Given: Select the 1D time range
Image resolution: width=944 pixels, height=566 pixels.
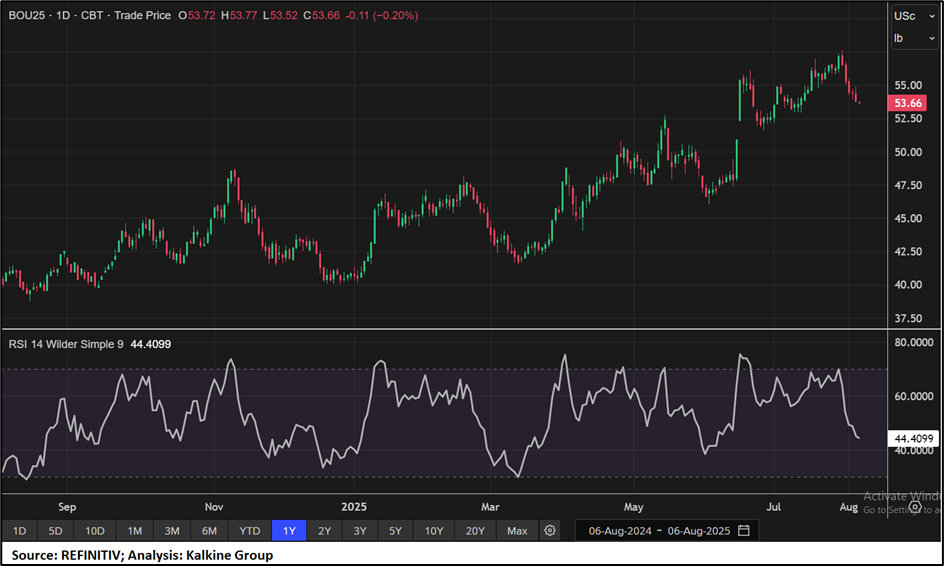Looking at the screenshot, I should [19, 531].
